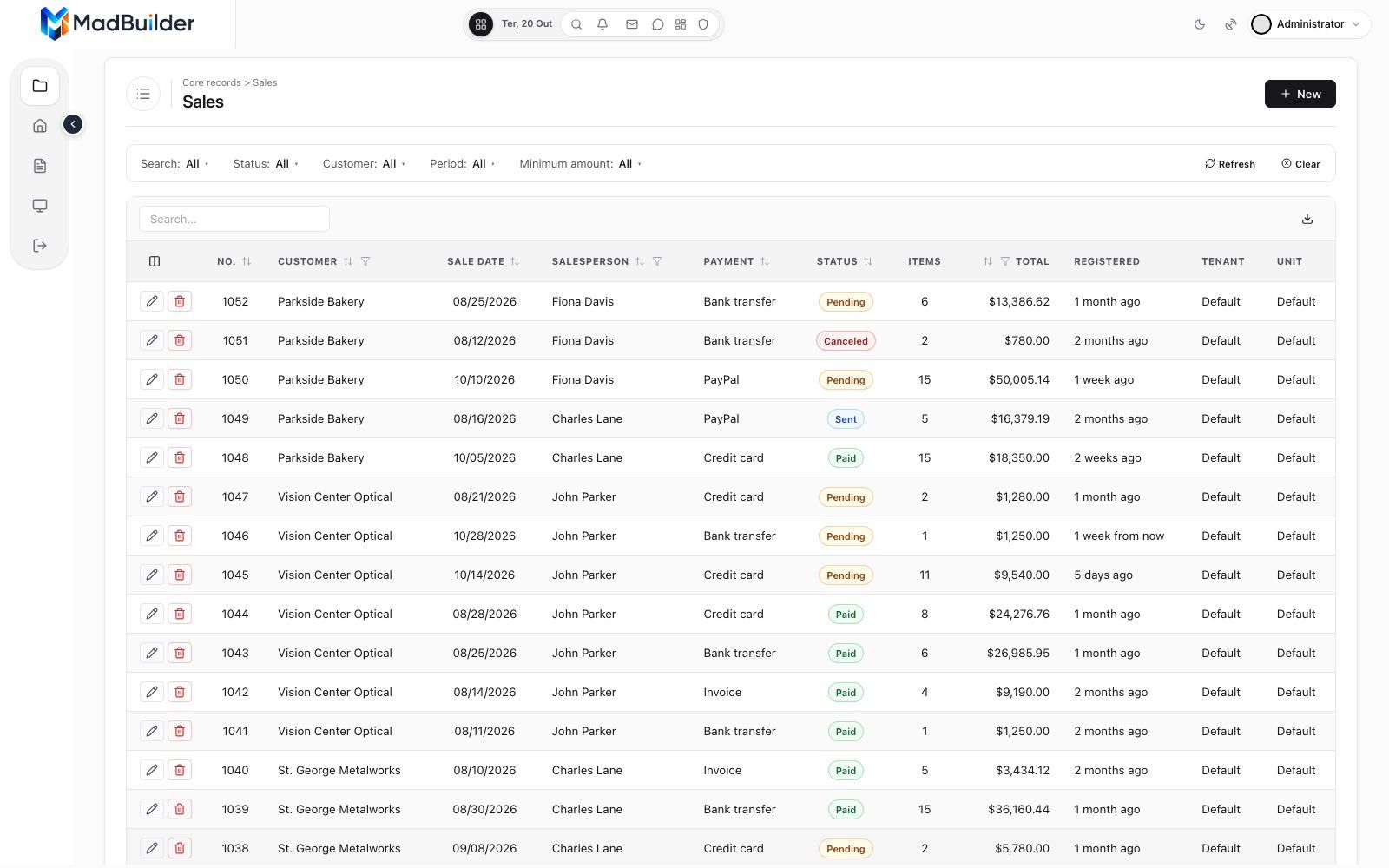Focus the table Search input field
The width and height of the screenshot is (1389, 868).
[x=234, y=219]
